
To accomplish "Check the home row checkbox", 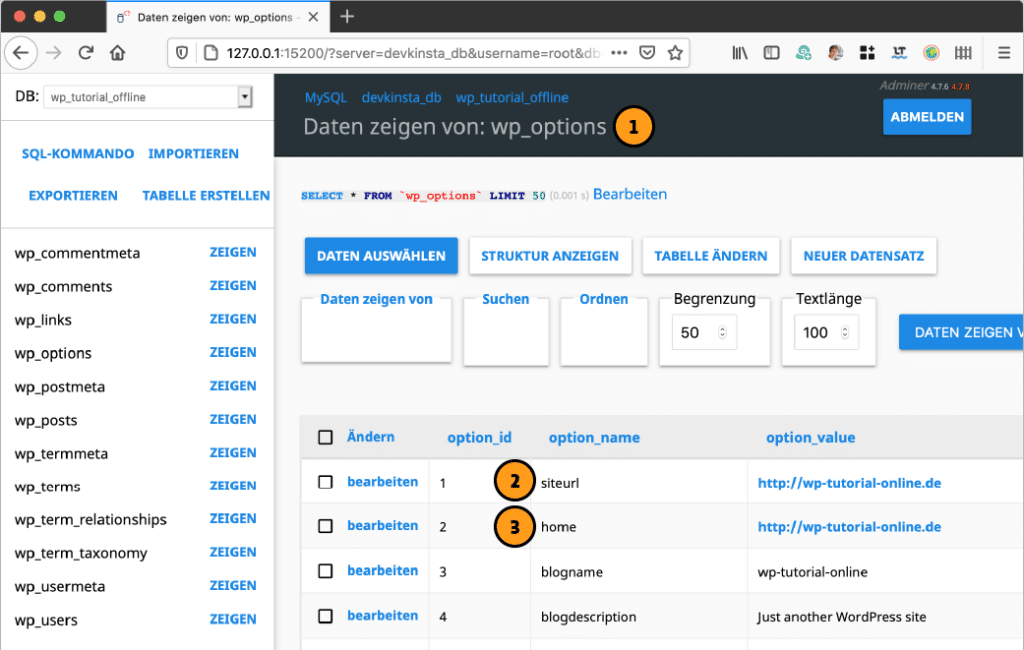I will tap(325, 526).
